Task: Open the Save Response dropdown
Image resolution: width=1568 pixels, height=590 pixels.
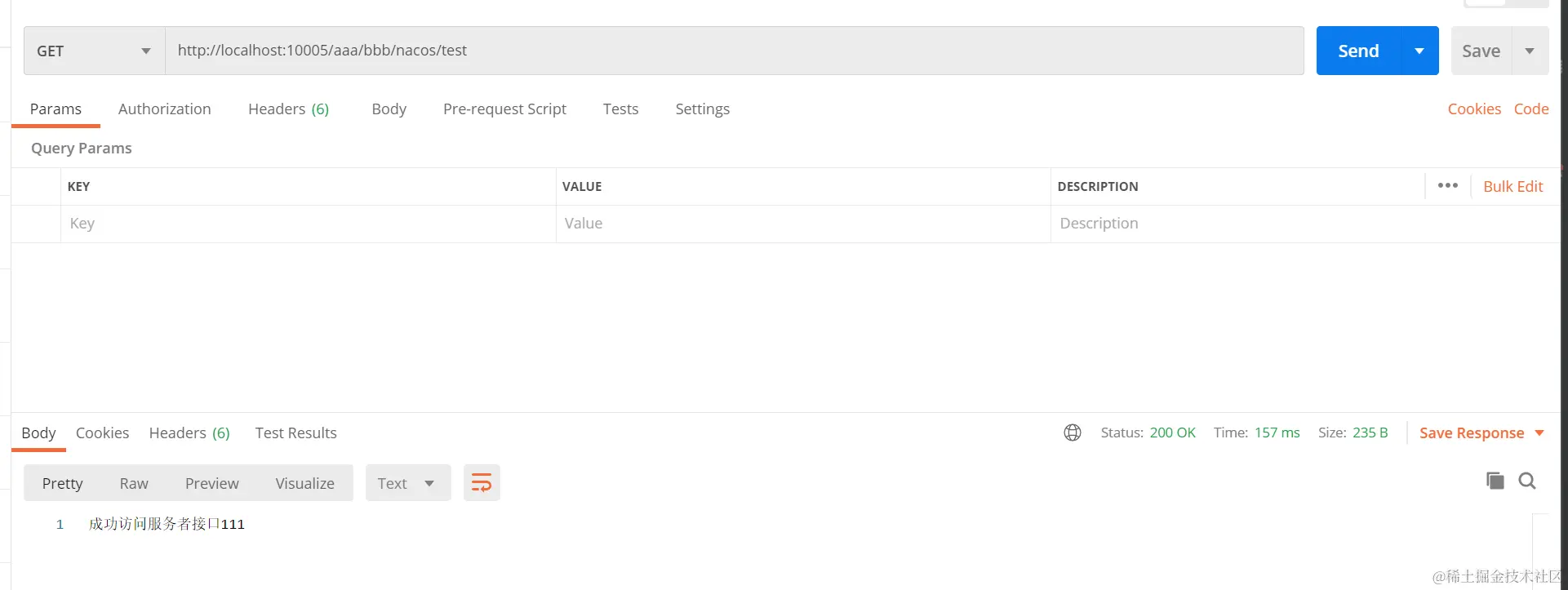Action: (1481, 433)
